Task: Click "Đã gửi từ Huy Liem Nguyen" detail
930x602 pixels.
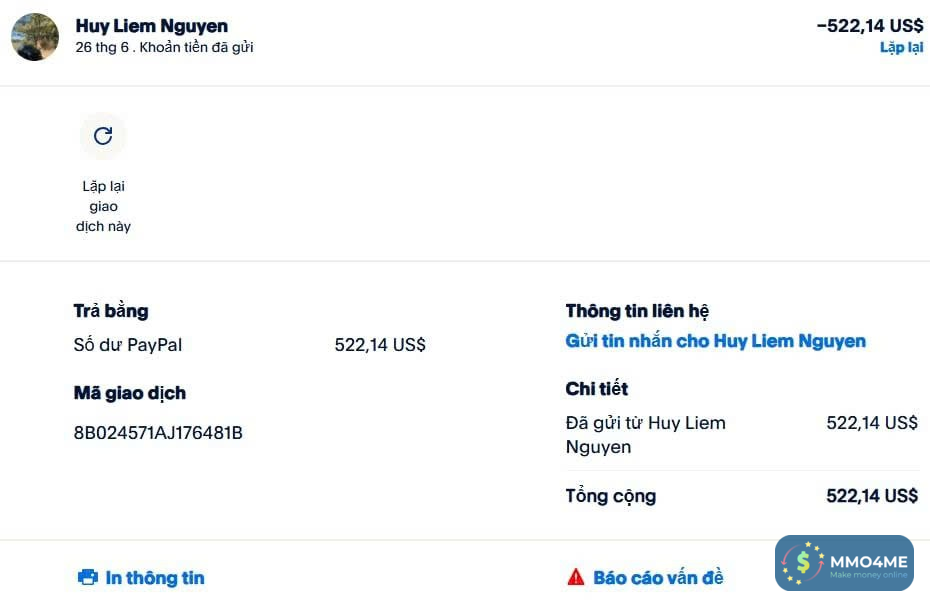Action: [645, 435]
